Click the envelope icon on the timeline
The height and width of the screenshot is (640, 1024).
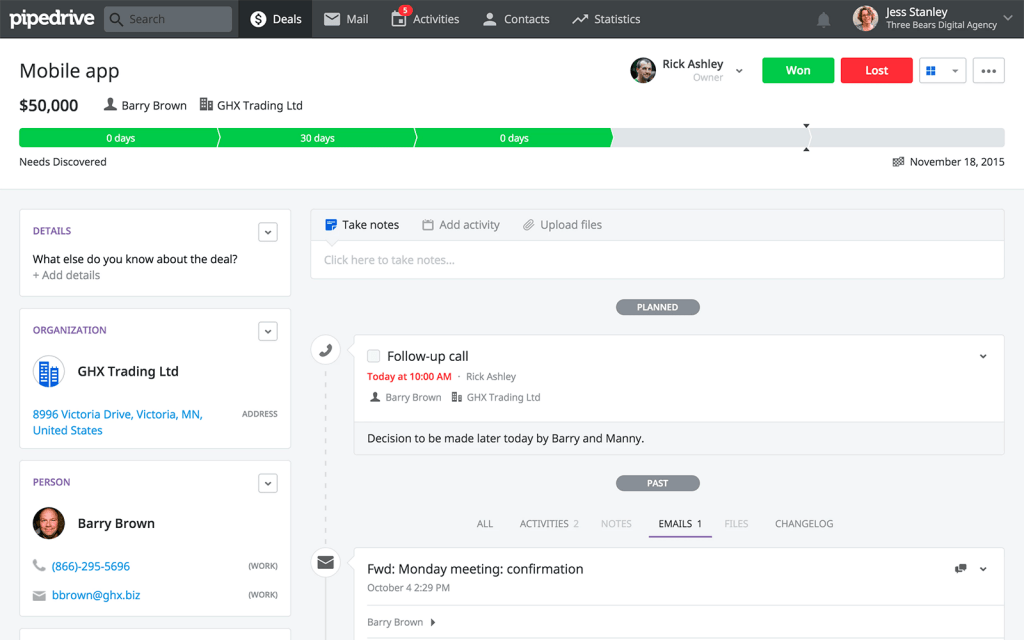tap(325, 562)
